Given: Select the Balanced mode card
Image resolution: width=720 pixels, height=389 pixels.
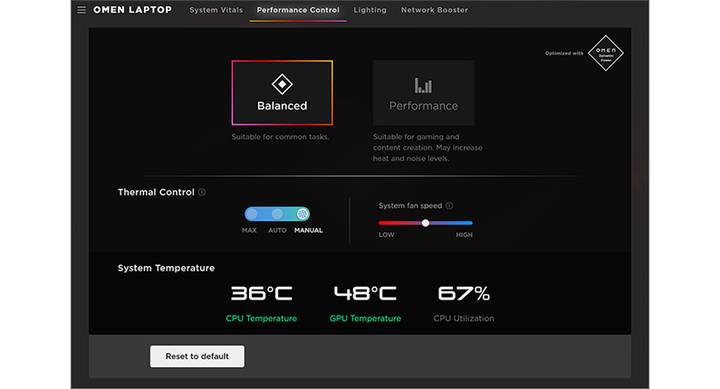Looking at the screenshot, I should point(282,93).
